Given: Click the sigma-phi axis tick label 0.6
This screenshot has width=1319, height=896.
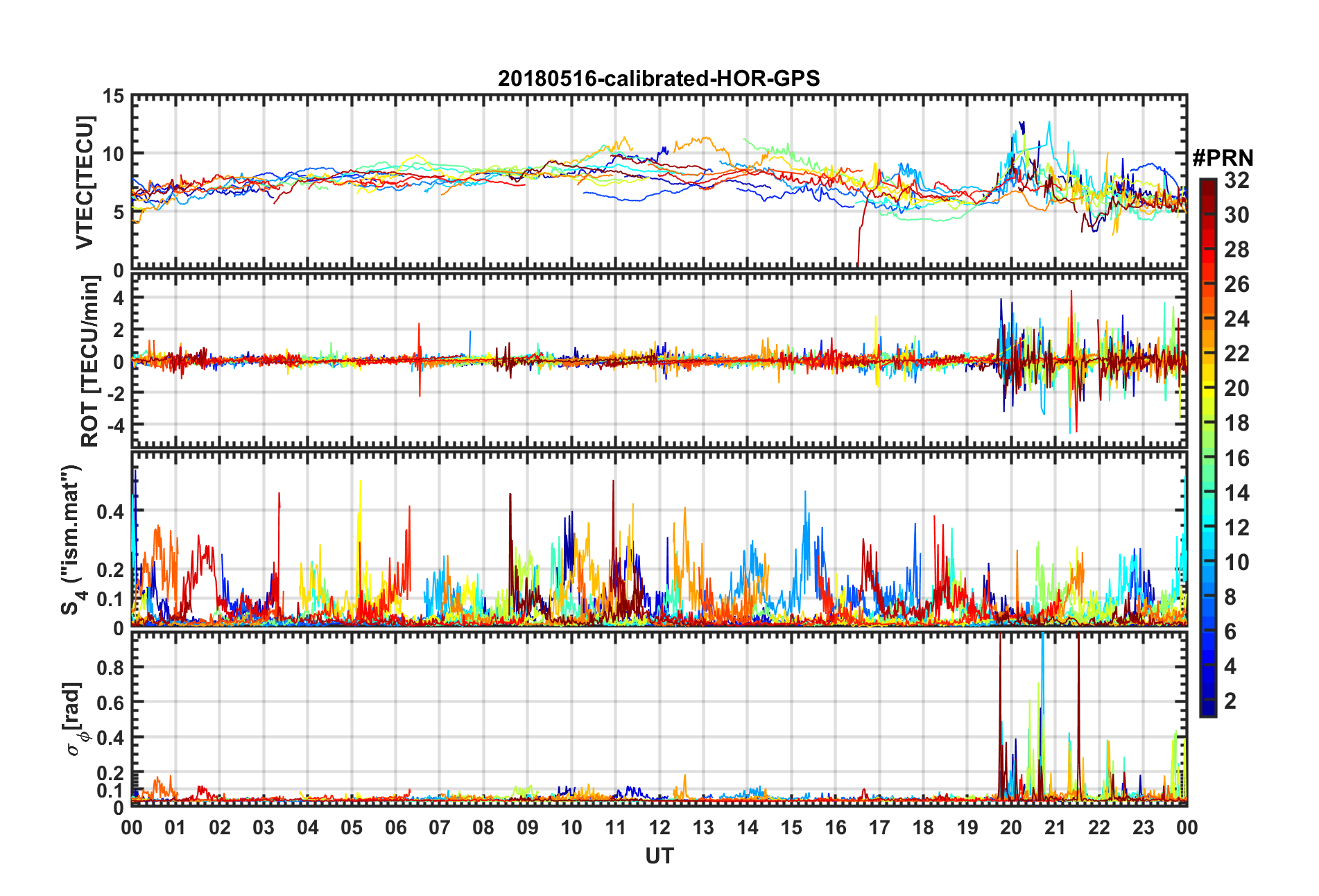Looking at the screenshot, I should pos(110,703).
